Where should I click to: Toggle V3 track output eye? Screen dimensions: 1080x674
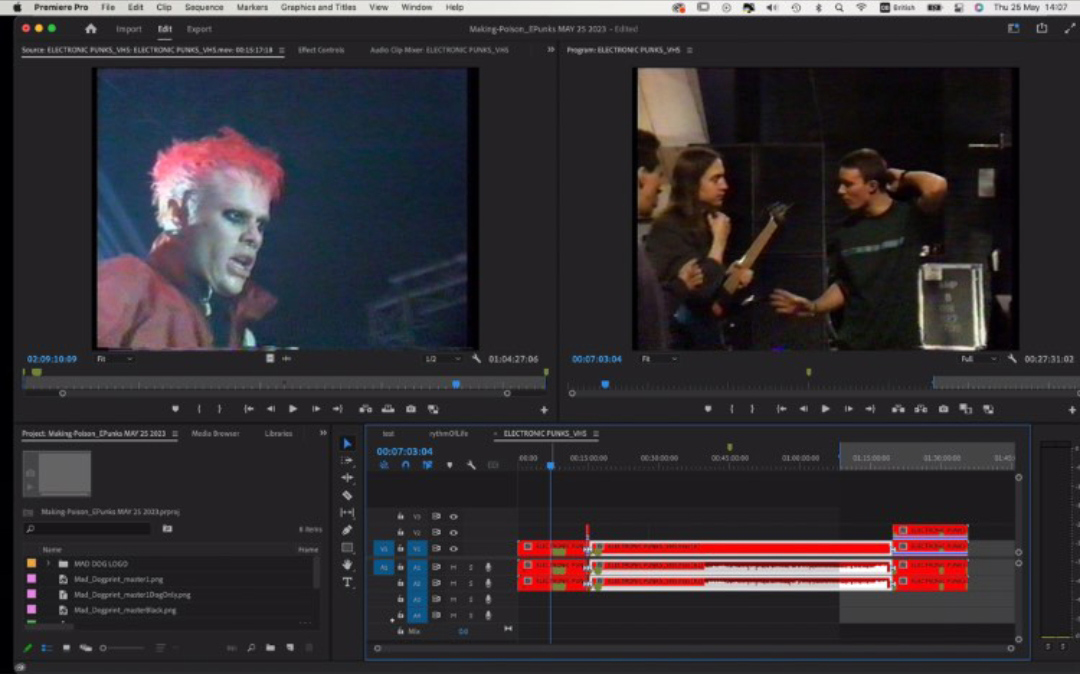point(454,516)
